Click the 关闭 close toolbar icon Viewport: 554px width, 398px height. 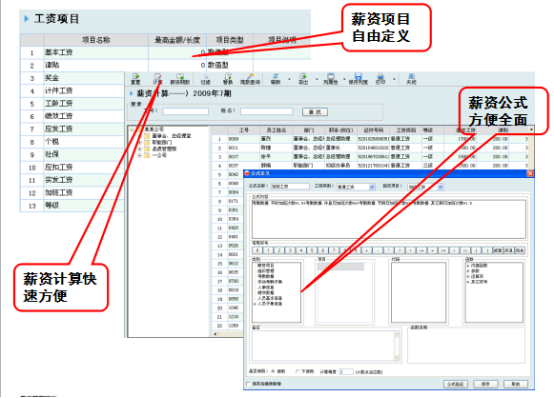pyautogui.click(x=411, y=78)
